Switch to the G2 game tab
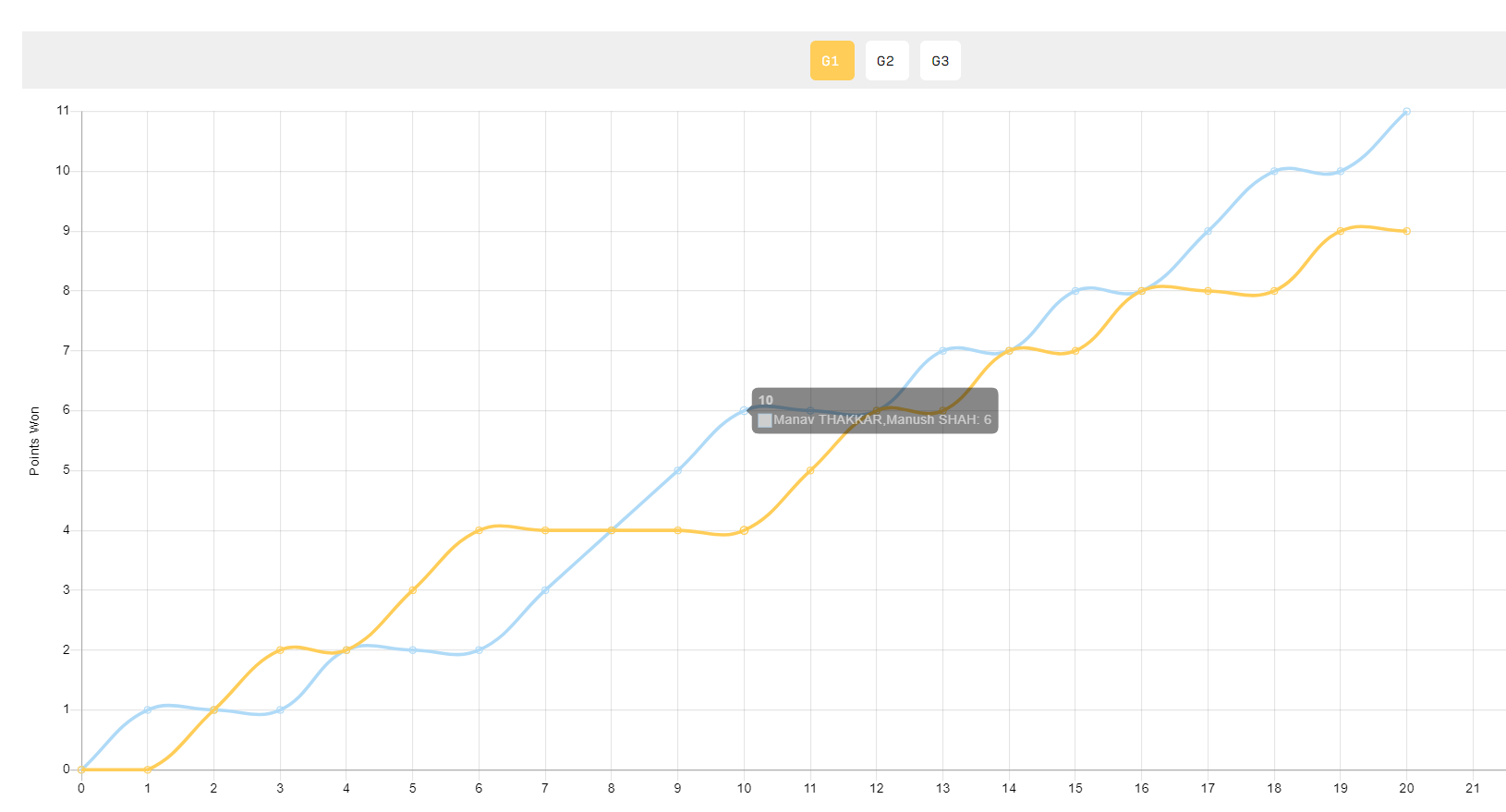Screen dimensions: 1506x812 tap(886, 61)
